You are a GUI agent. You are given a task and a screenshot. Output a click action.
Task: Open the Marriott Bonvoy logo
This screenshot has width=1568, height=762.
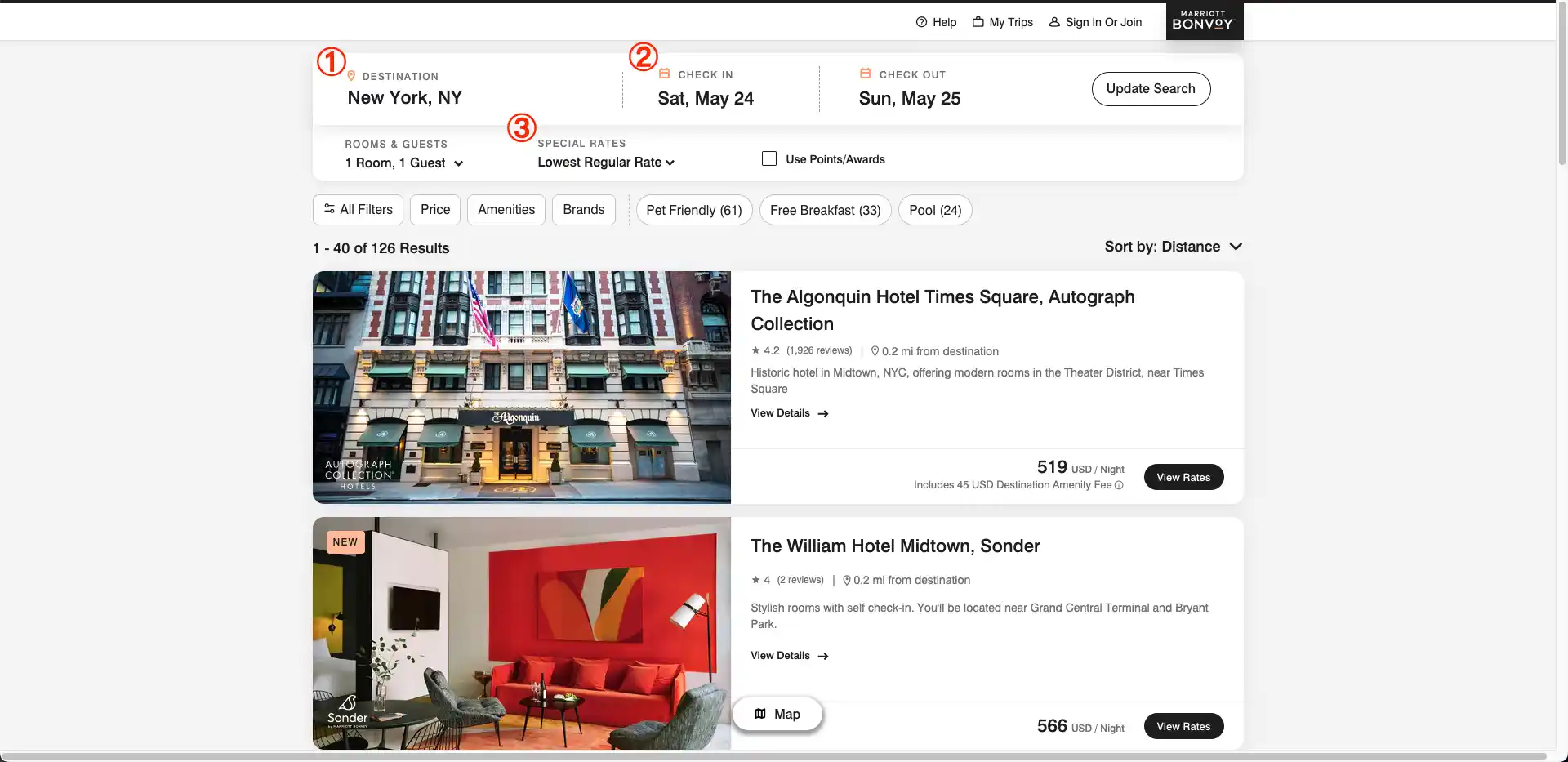(1204, 20)
